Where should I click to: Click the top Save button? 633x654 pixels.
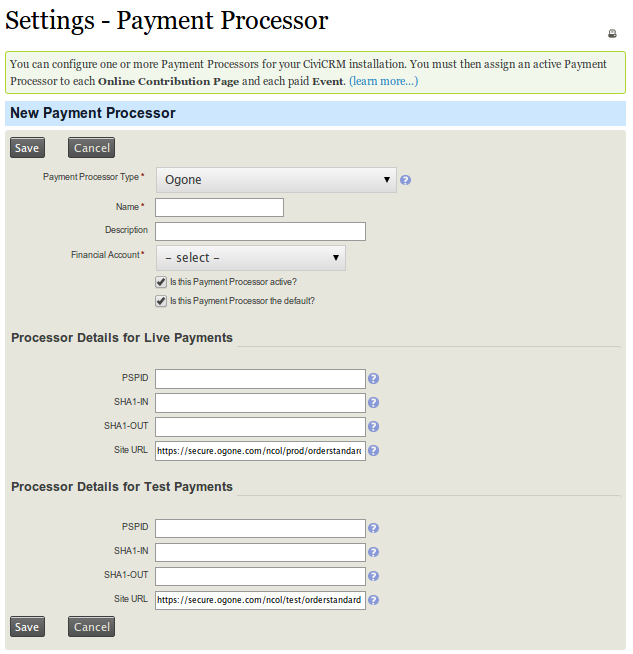27,148
